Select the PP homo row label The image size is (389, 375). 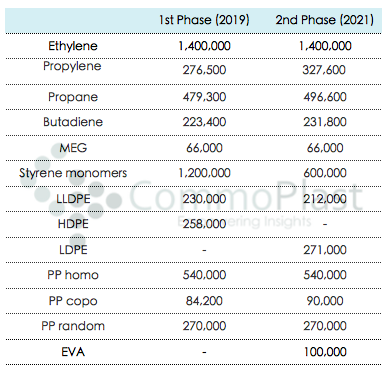[73, 275]
